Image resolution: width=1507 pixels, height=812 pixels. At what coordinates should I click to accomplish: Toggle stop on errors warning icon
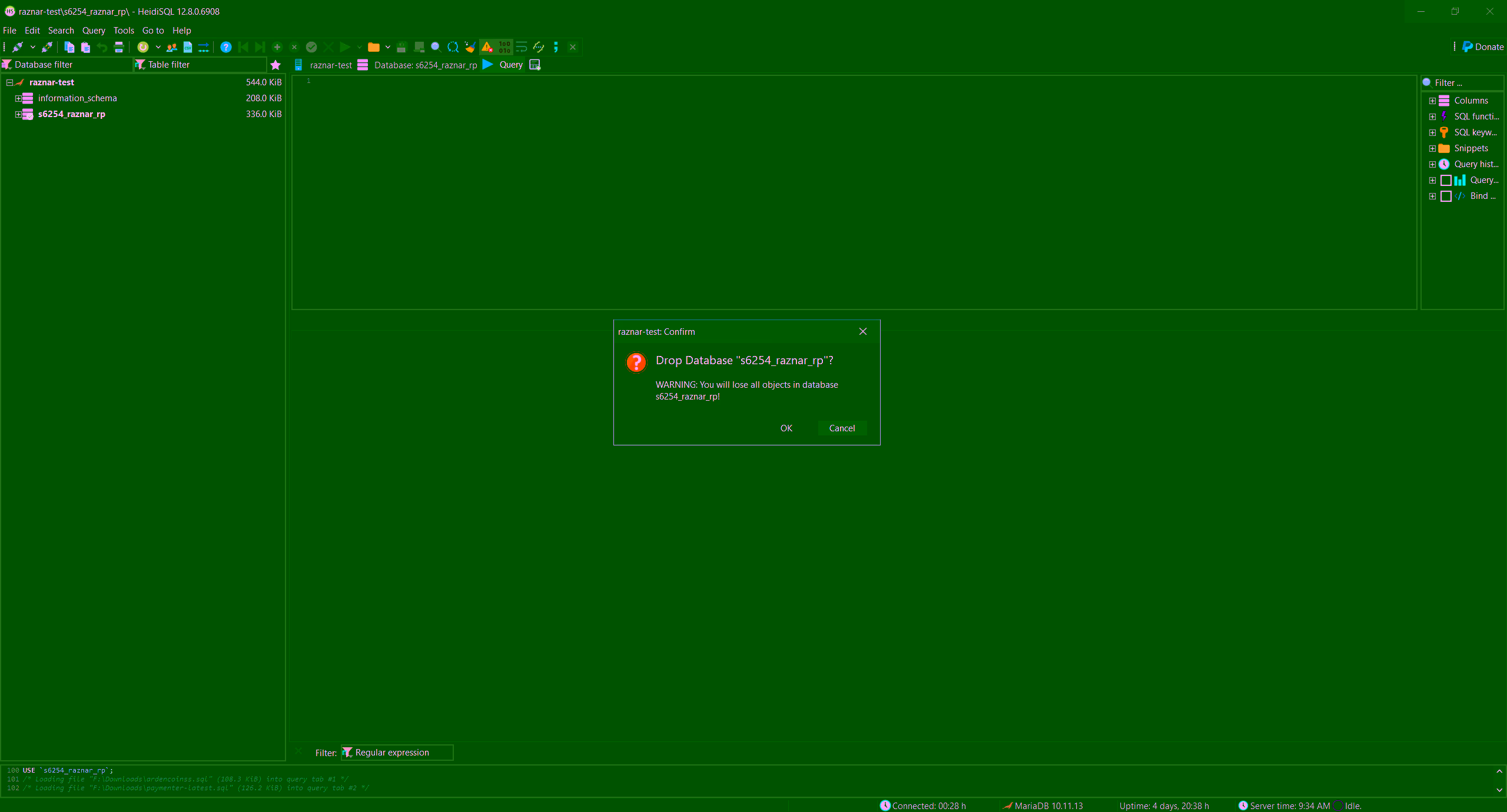point(487,47)
